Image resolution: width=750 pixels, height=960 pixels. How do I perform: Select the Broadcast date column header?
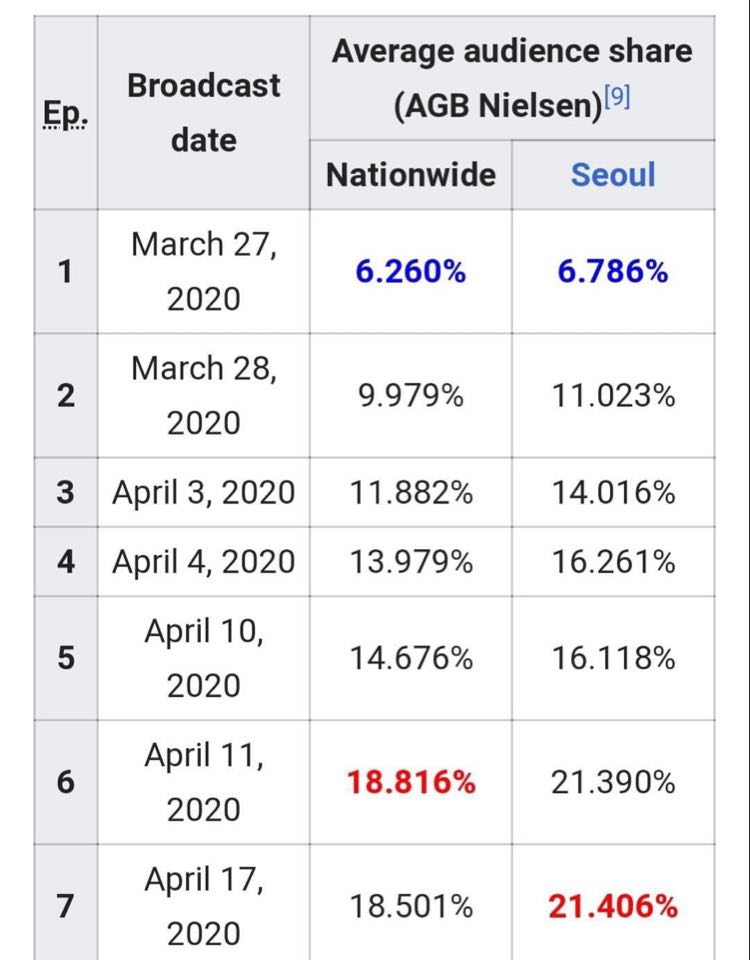[x=204, y=112]
